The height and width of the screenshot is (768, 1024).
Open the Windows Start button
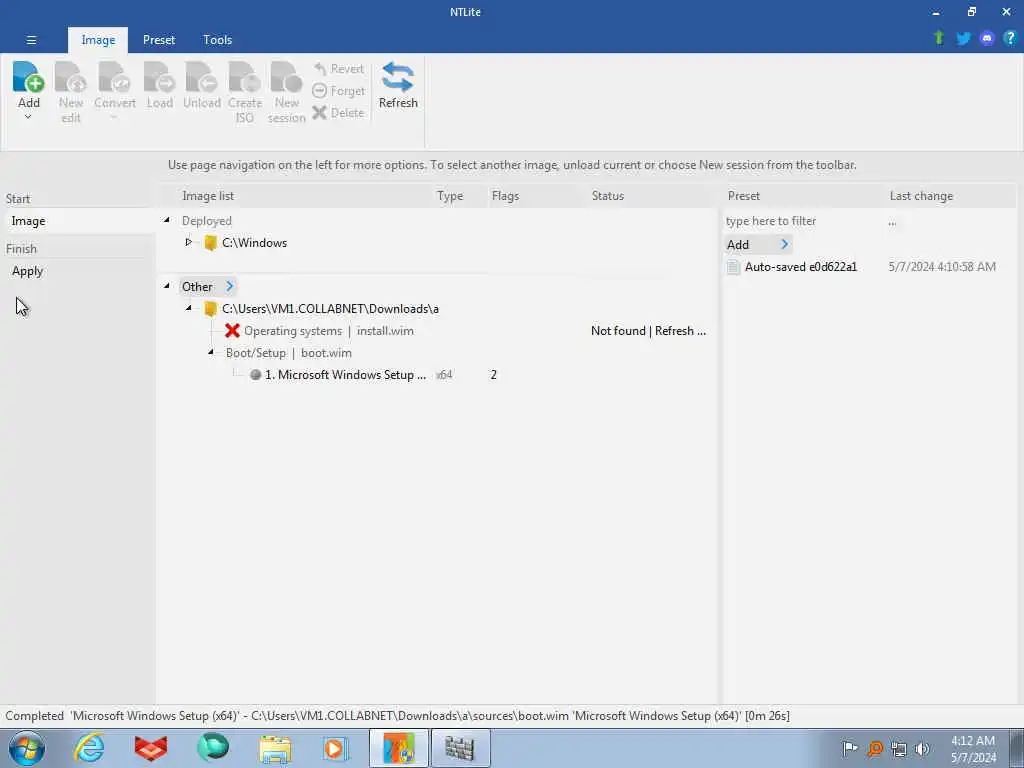(x=27, y=748)
